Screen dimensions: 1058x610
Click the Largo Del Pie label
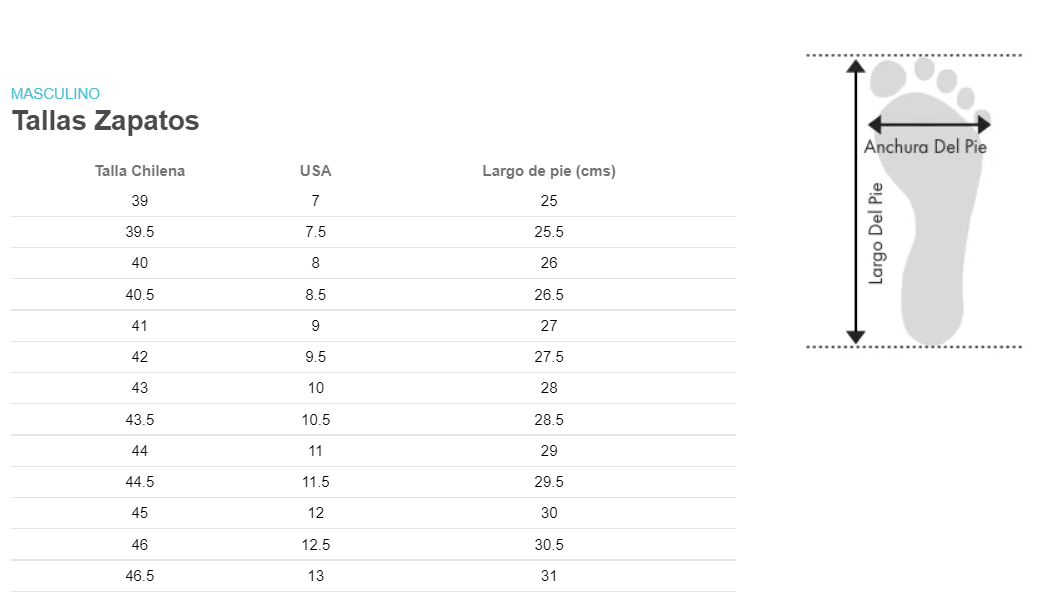(x=876, y=233)
